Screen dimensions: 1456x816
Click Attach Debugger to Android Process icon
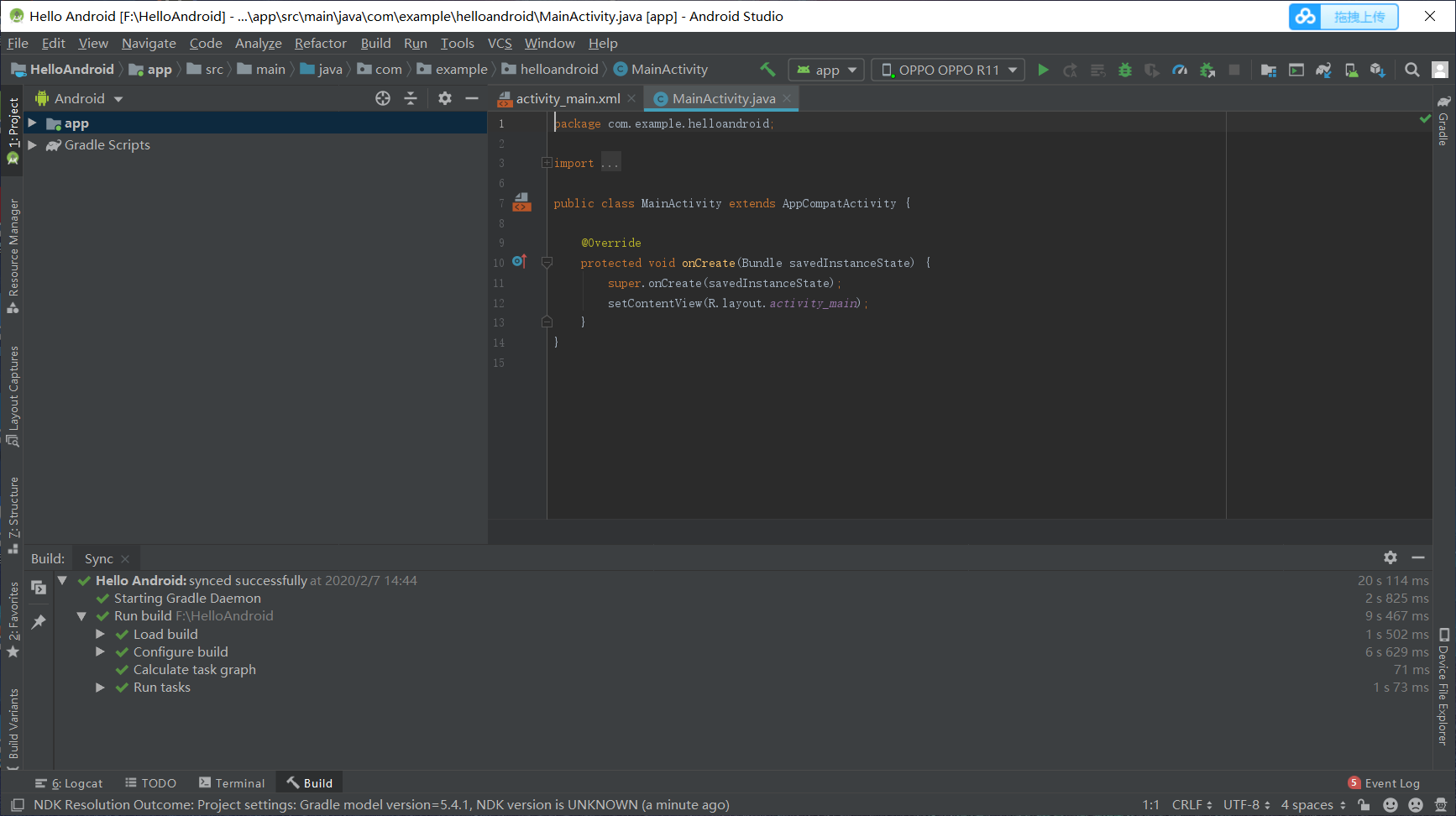click(x=1207, y=70)
